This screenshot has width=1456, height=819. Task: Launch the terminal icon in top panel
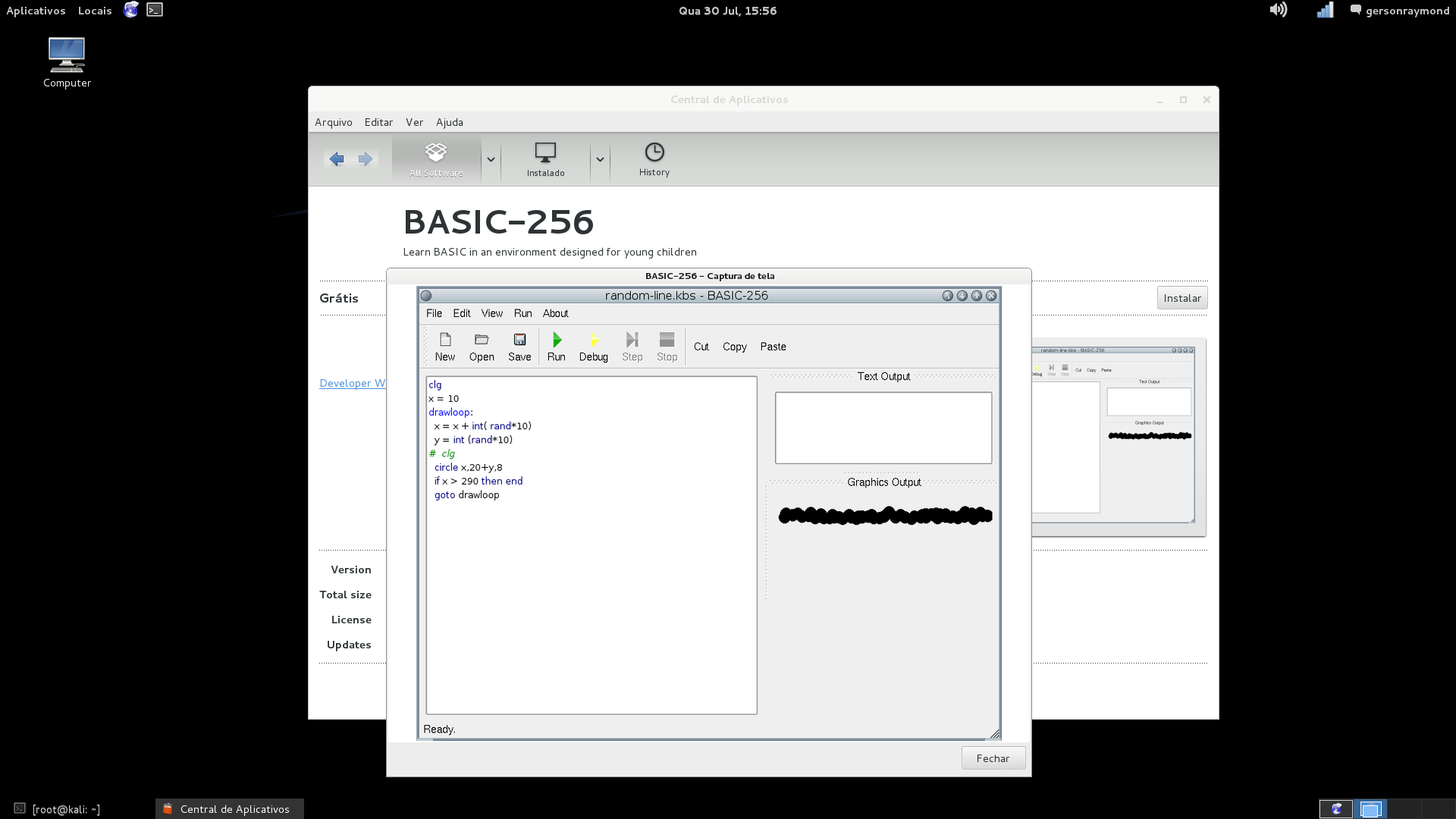155,10
